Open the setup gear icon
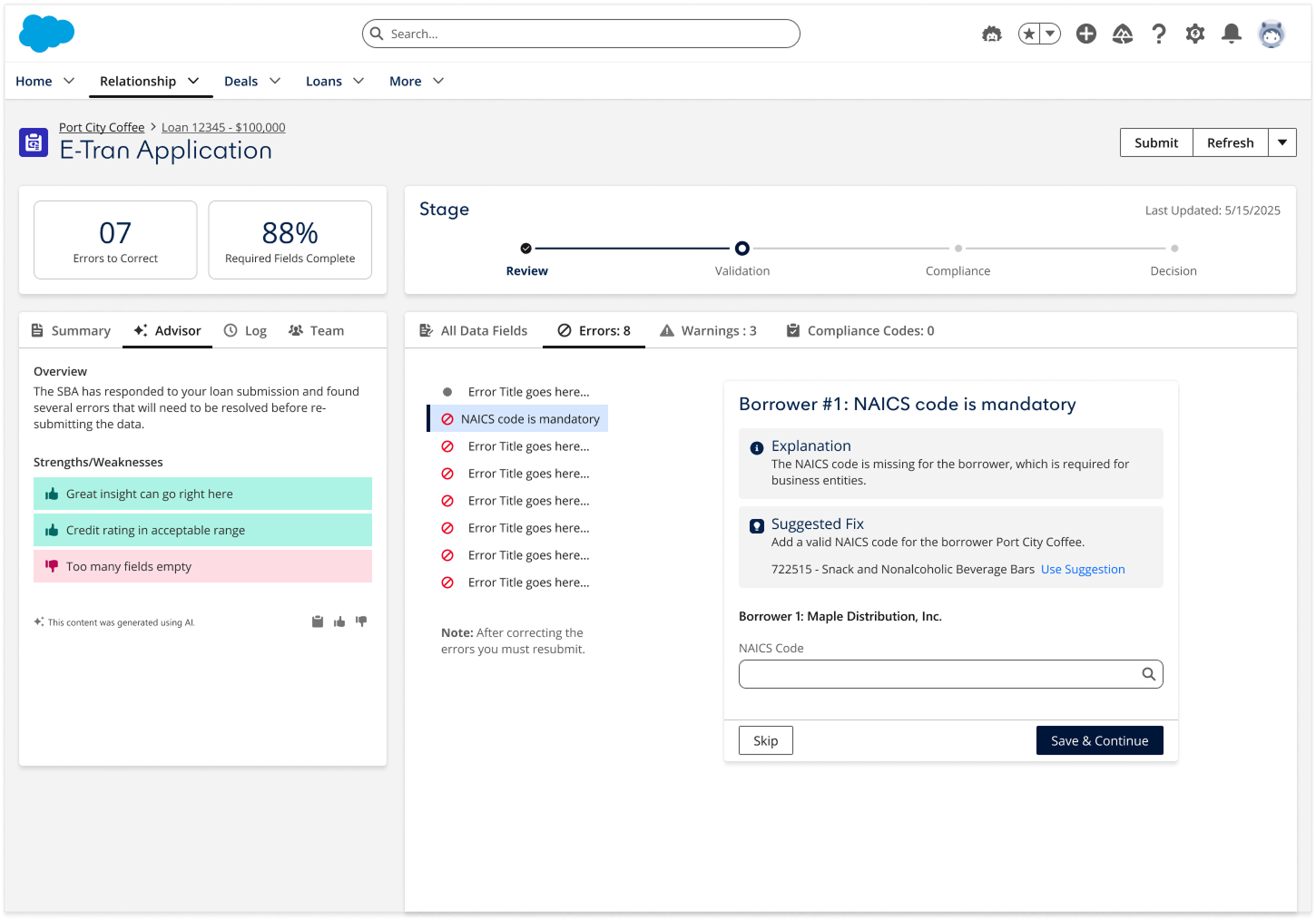1316x920 pixels. click(1194, 34)
